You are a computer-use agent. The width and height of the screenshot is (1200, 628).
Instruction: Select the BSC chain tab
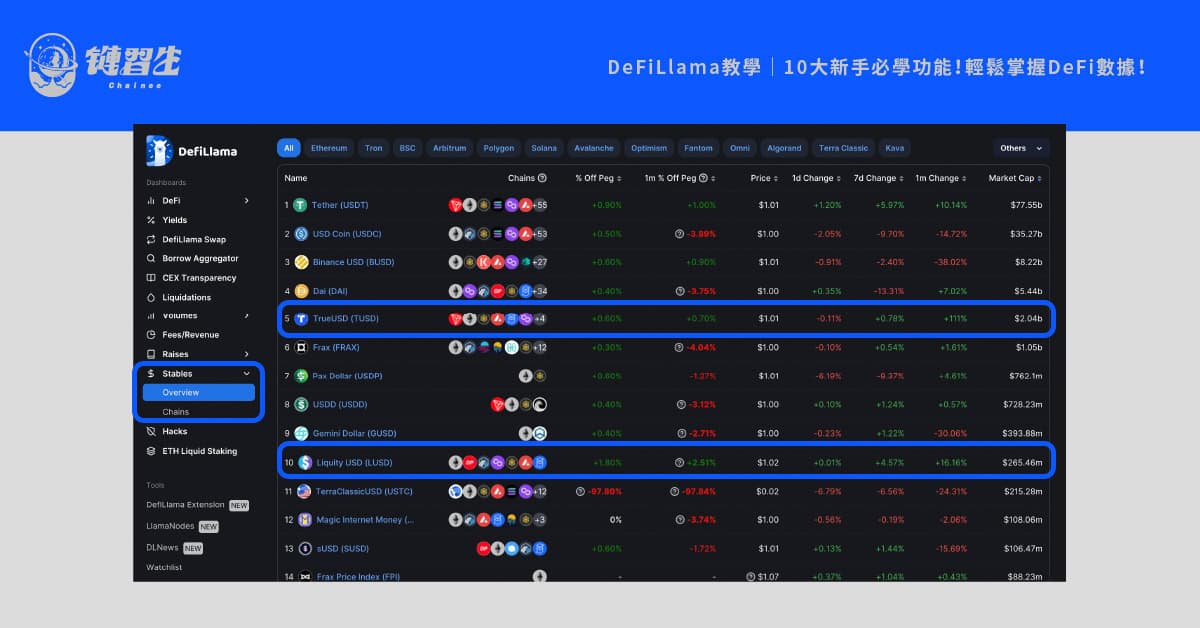[x=407, y=148]
